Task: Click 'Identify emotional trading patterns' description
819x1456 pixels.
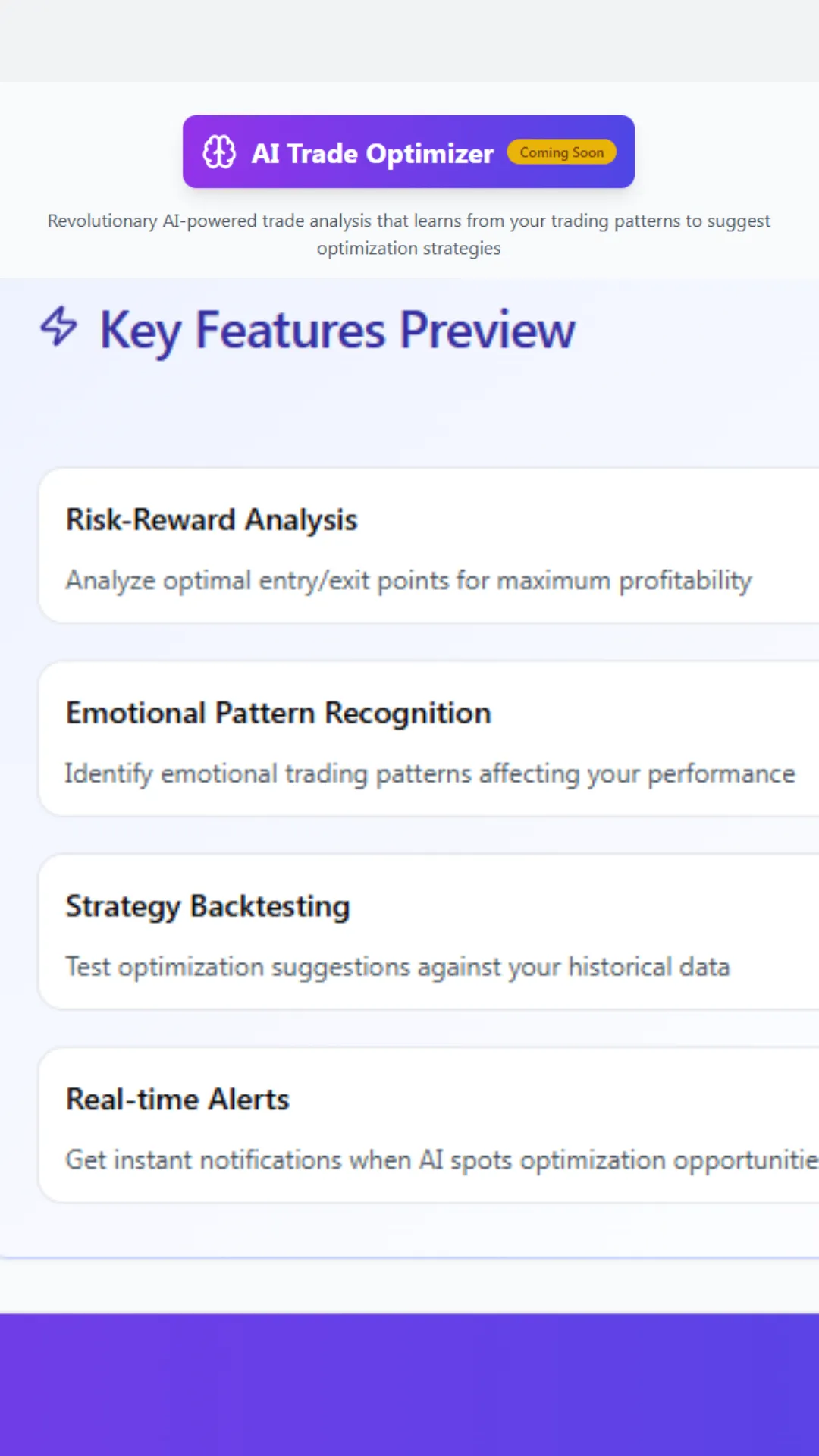Action: pyautogui.click(x=430, y=774)
